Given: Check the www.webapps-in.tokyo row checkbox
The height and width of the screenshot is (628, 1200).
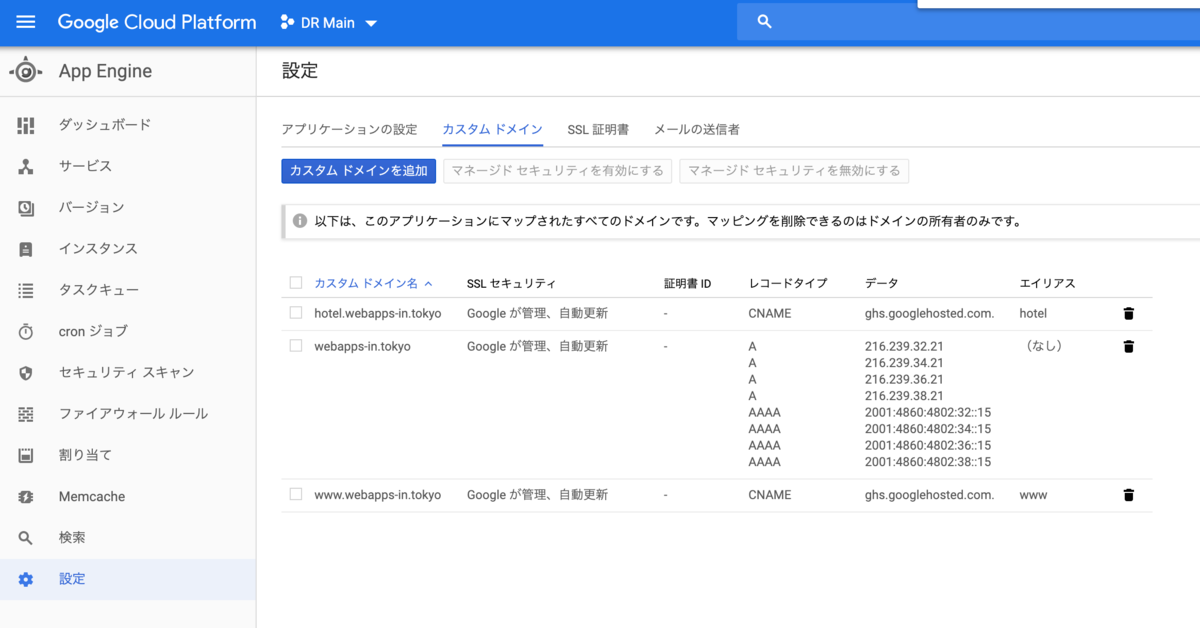Looking at the screenshot, I should point(295,494).
